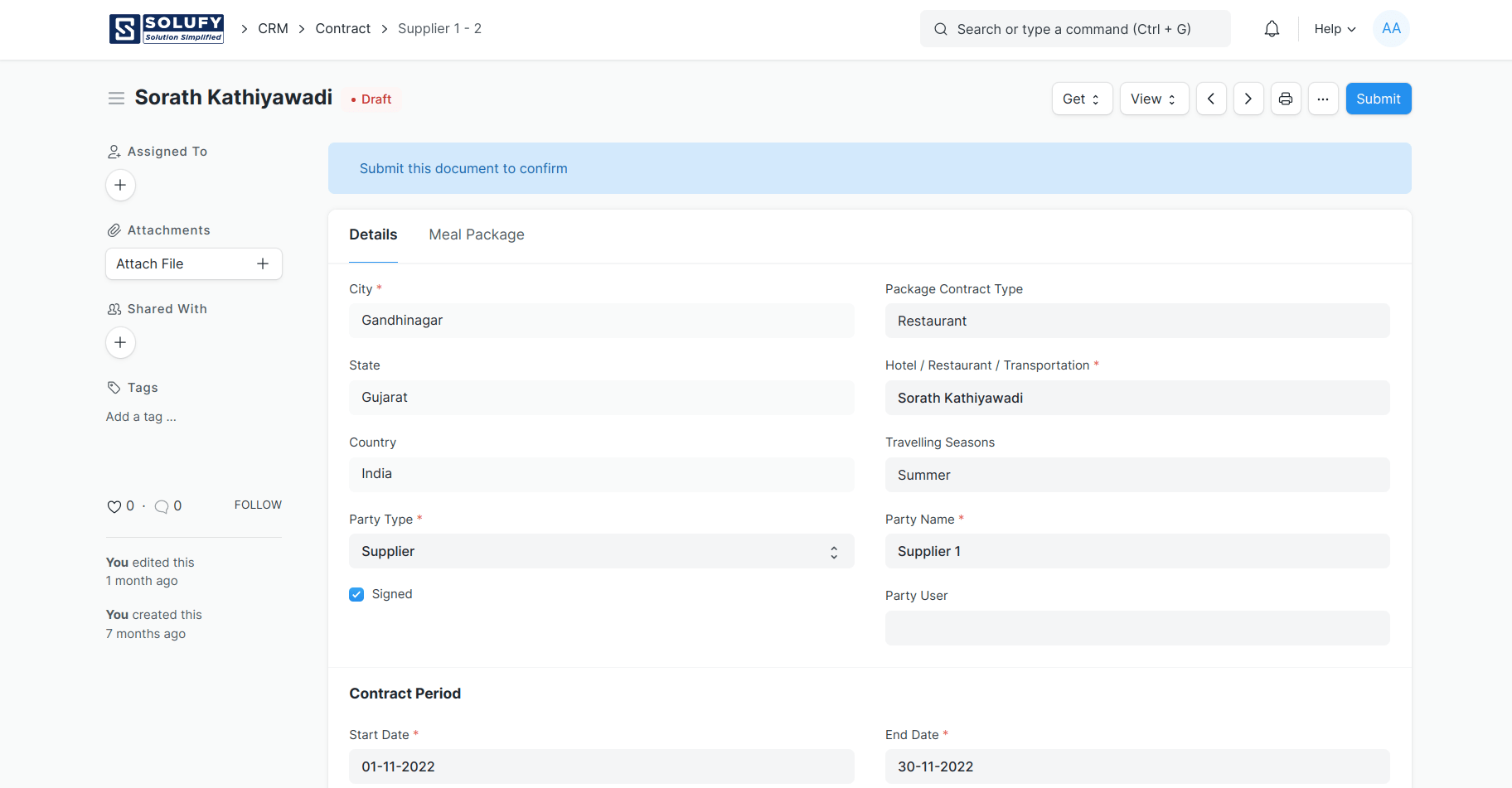The height and width of the screenshot is (788, 1512).
Task: Click Travelling Seasons field Summer
Action: tap(1137, 475)
